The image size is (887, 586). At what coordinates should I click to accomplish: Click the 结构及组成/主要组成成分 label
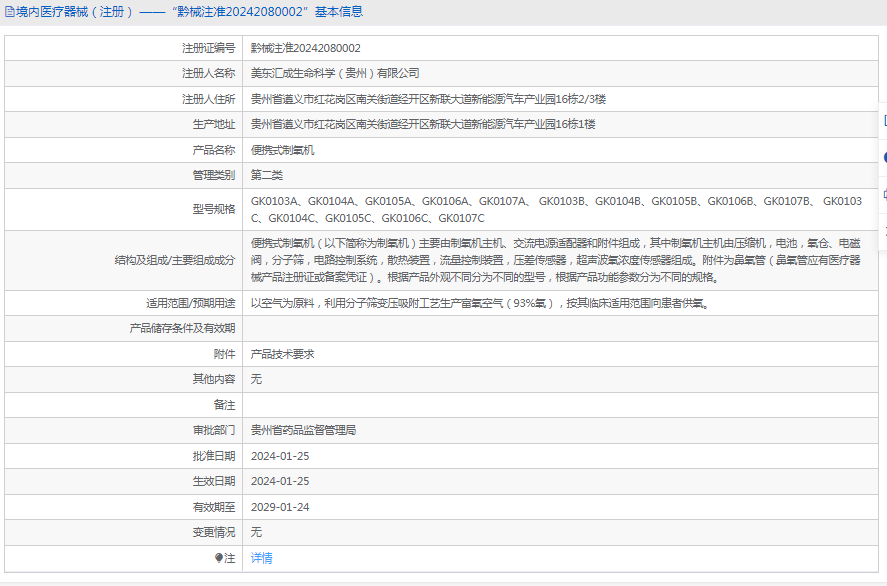click(x=175, y=260)
